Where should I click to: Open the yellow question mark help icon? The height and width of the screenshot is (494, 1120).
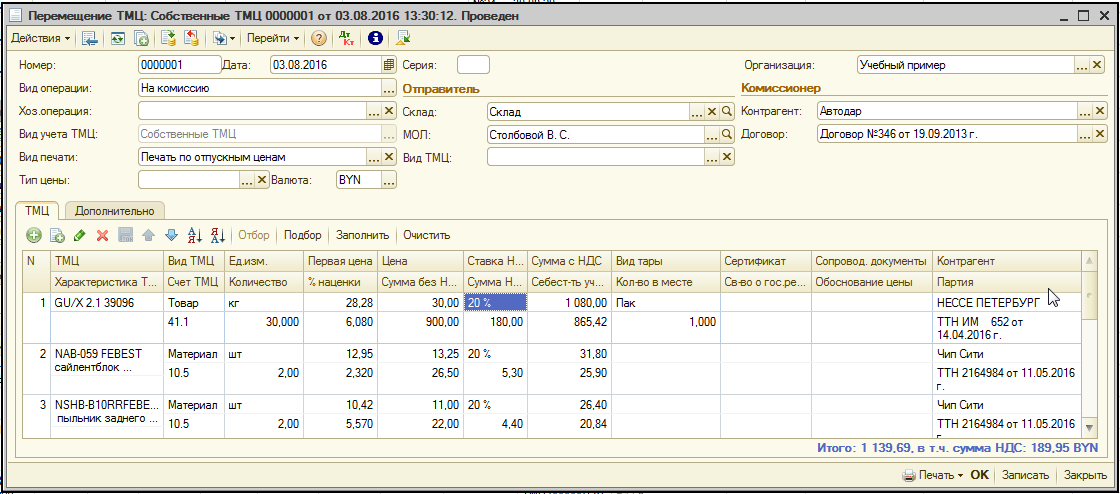[319, 38]
